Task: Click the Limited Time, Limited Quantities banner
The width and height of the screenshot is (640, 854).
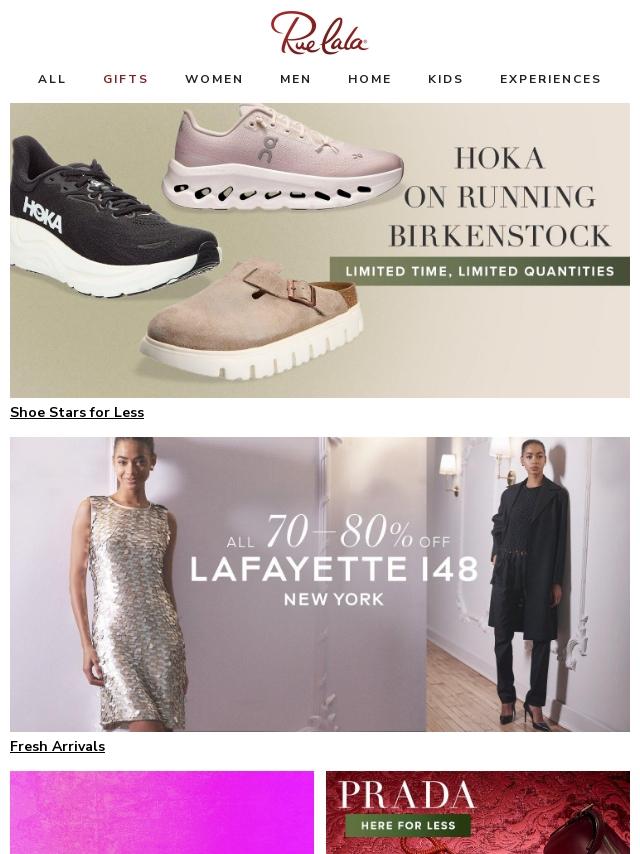Action: click(479, 271)
